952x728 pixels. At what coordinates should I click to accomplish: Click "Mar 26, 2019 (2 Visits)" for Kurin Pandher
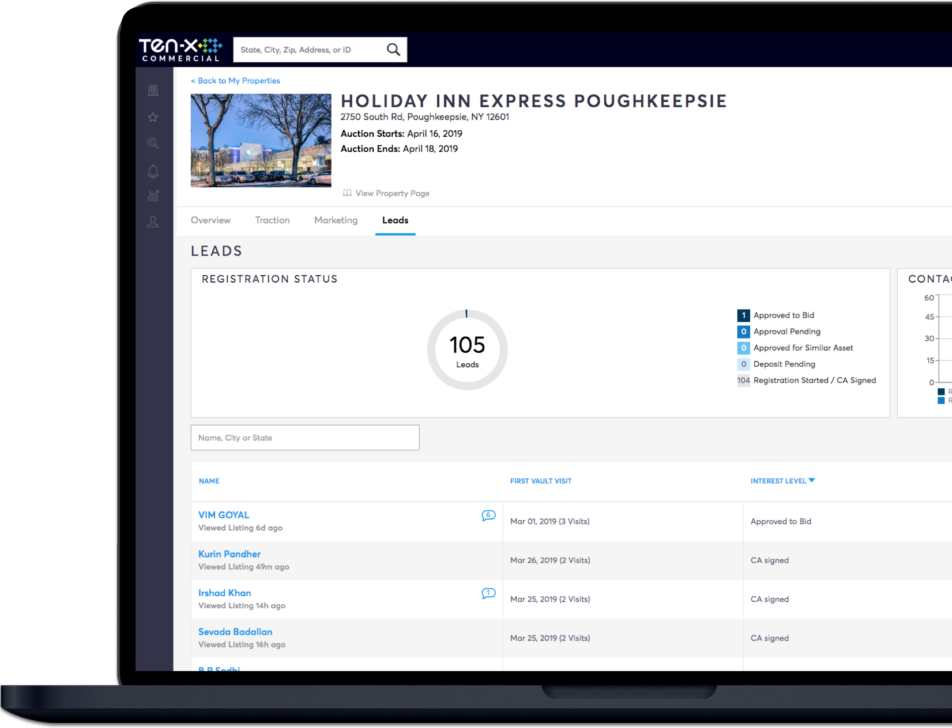[550, 560]
